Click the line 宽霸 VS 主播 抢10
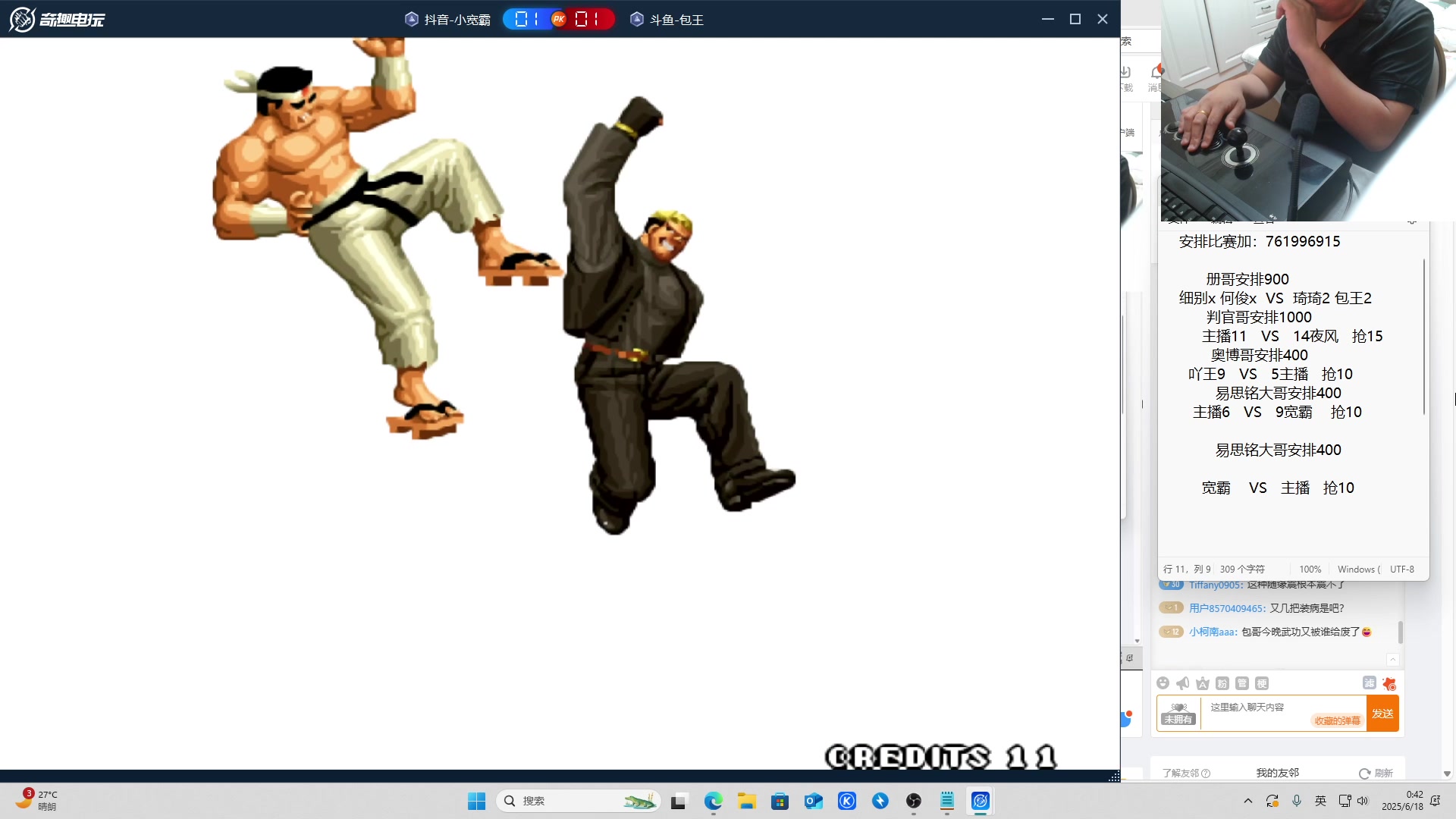 click(1278, 488)
